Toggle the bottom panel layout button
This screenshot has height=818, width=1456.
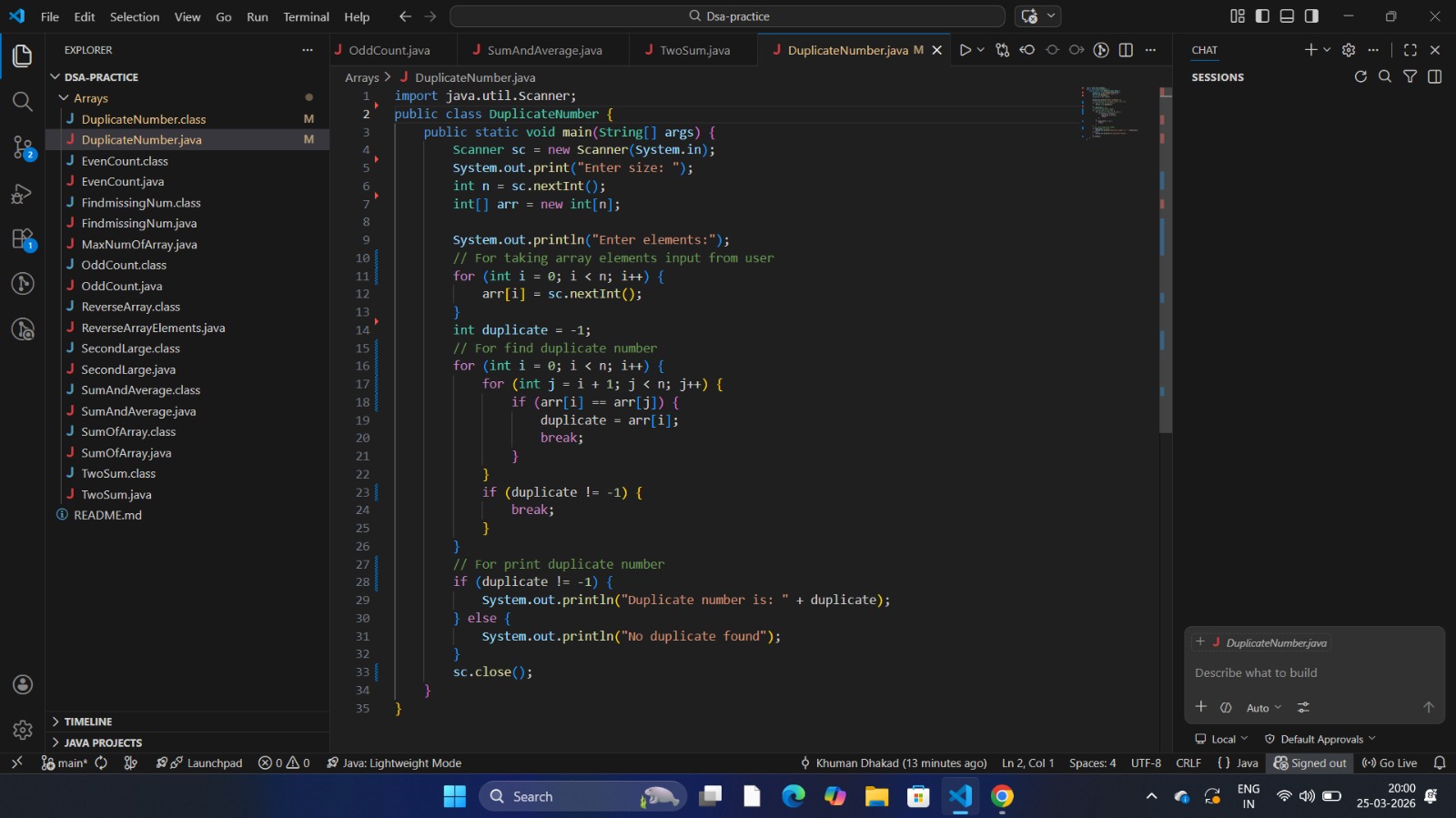tap(1287, 16)
